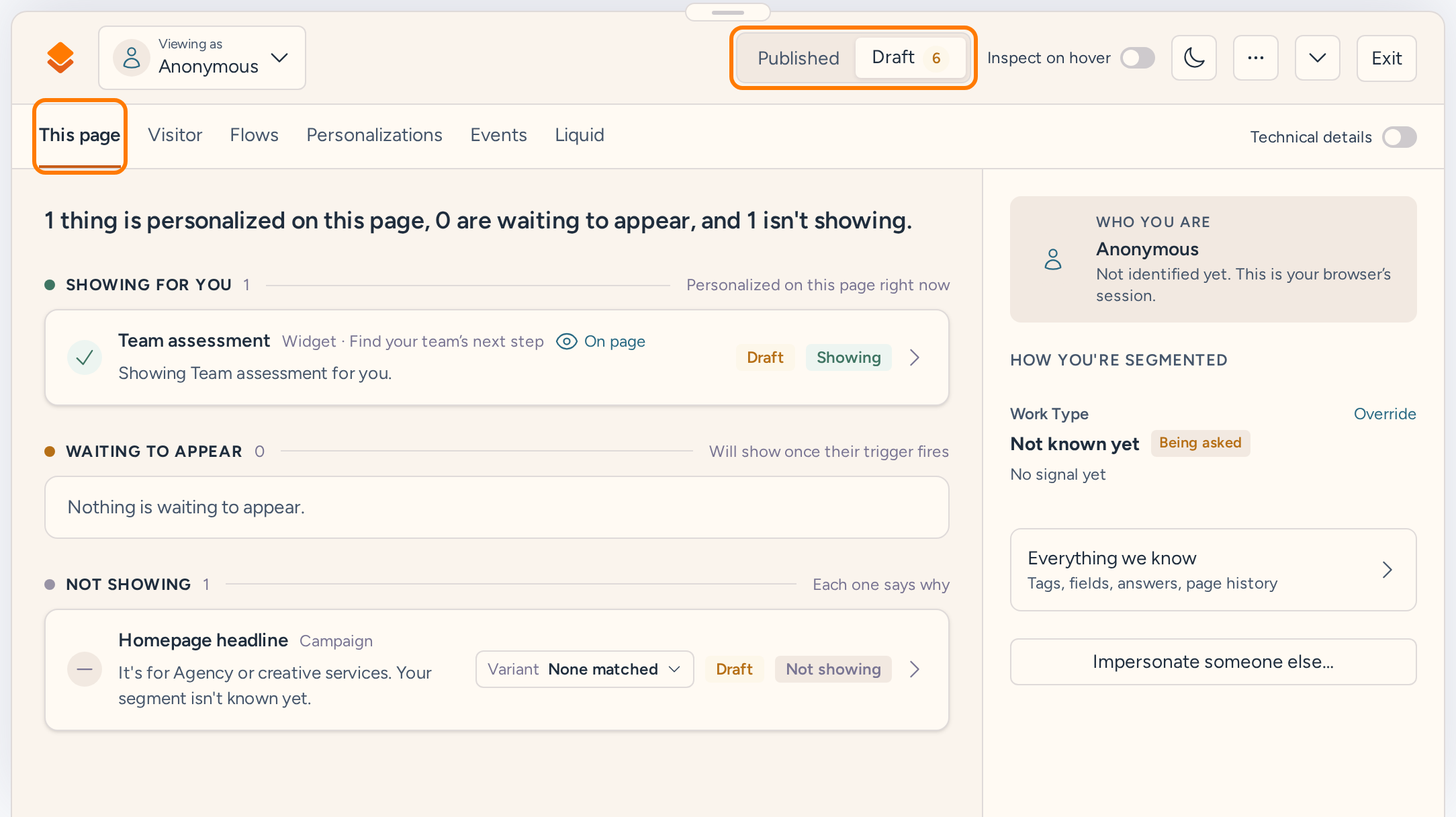The width and height of the screenshot is (1456, 817).
Task: Enable the Inspect on hover switch
Action: click(1138, 58)
